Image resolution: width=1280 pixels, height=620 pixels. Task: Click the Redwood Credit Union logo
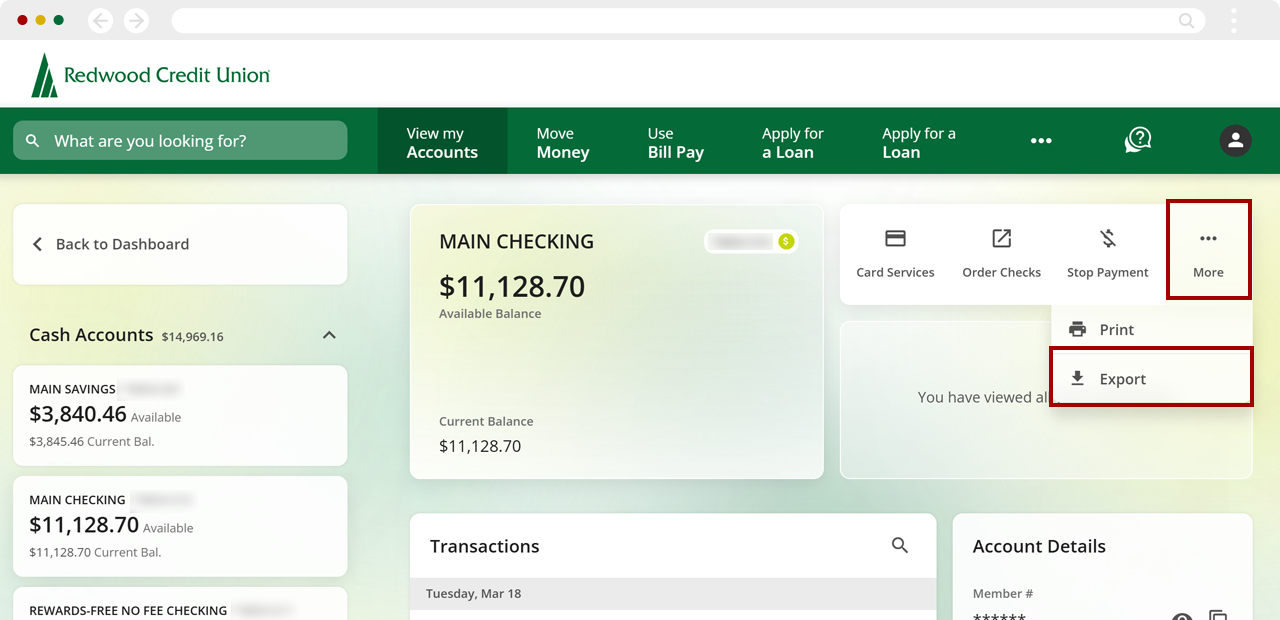pos(151,75)
